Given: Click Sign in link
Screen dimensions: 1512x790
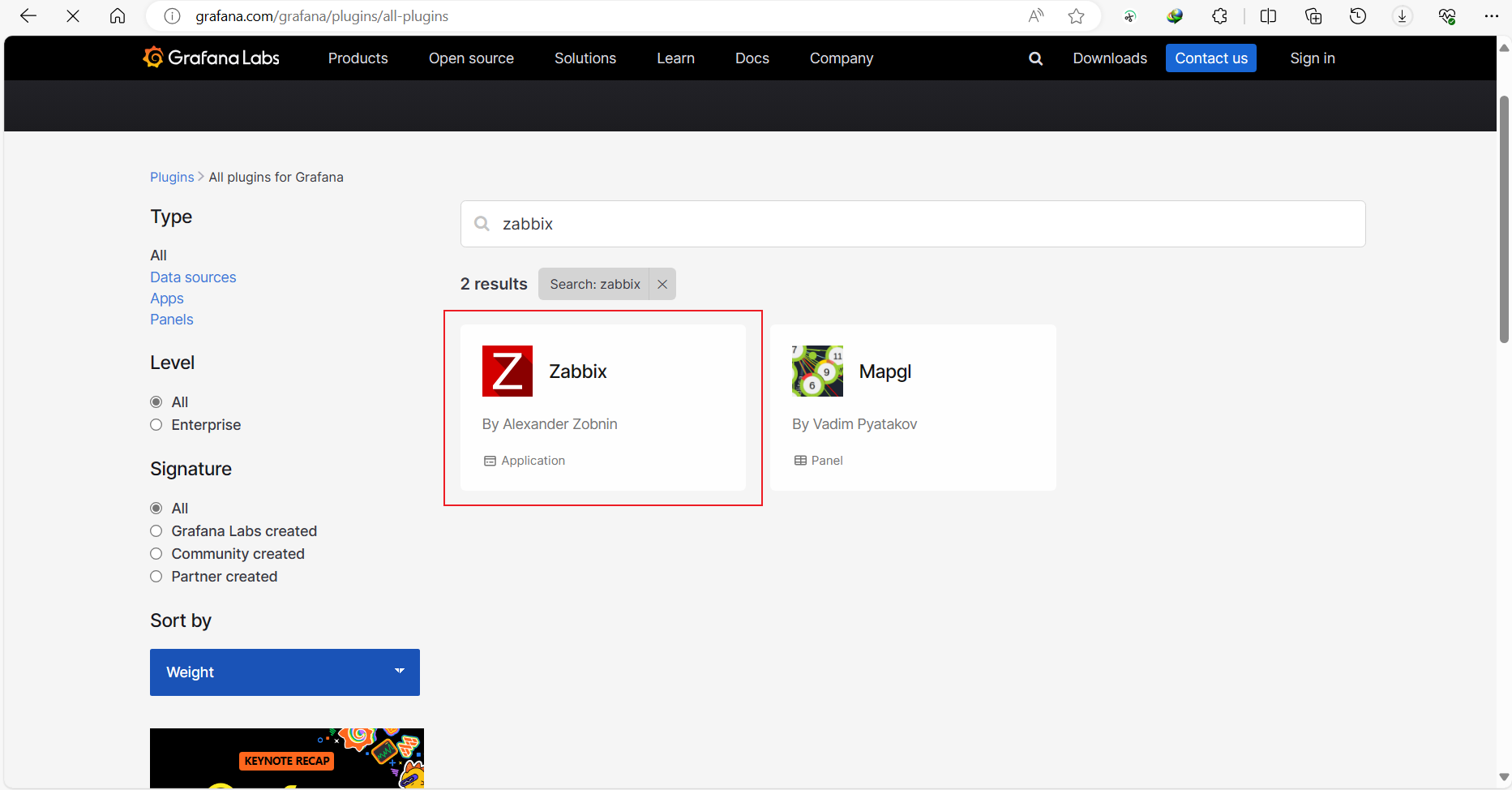Looking at the screenshot, I should click(x=1313, y=58).
